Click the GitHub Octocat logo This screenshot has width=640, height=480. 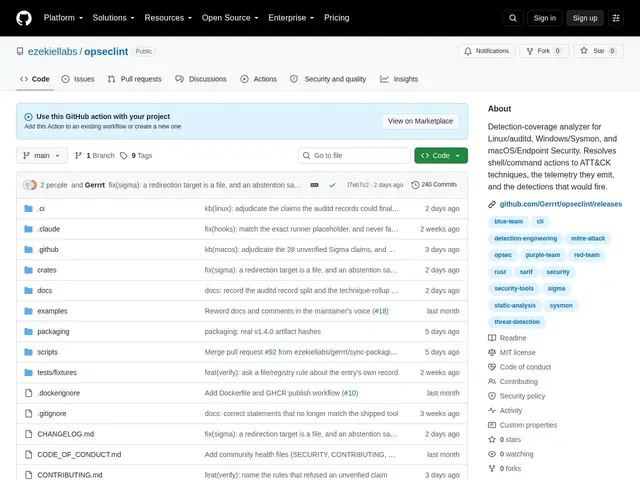24,18
